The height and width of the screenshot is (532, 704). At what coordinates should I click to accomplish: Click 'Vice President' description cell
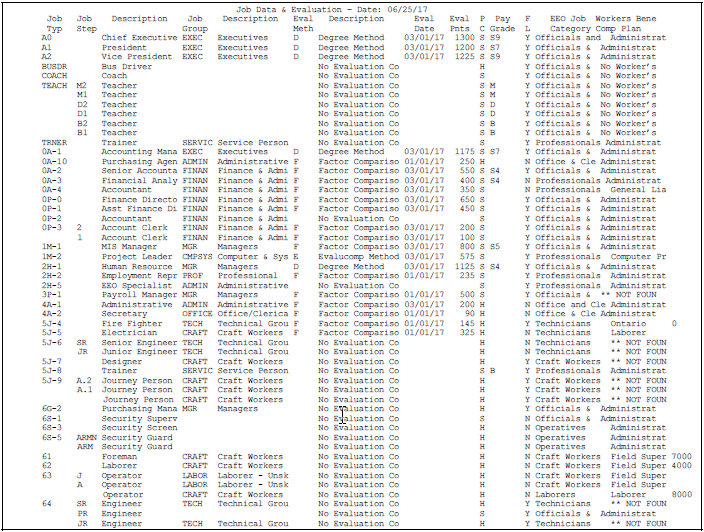137,57
